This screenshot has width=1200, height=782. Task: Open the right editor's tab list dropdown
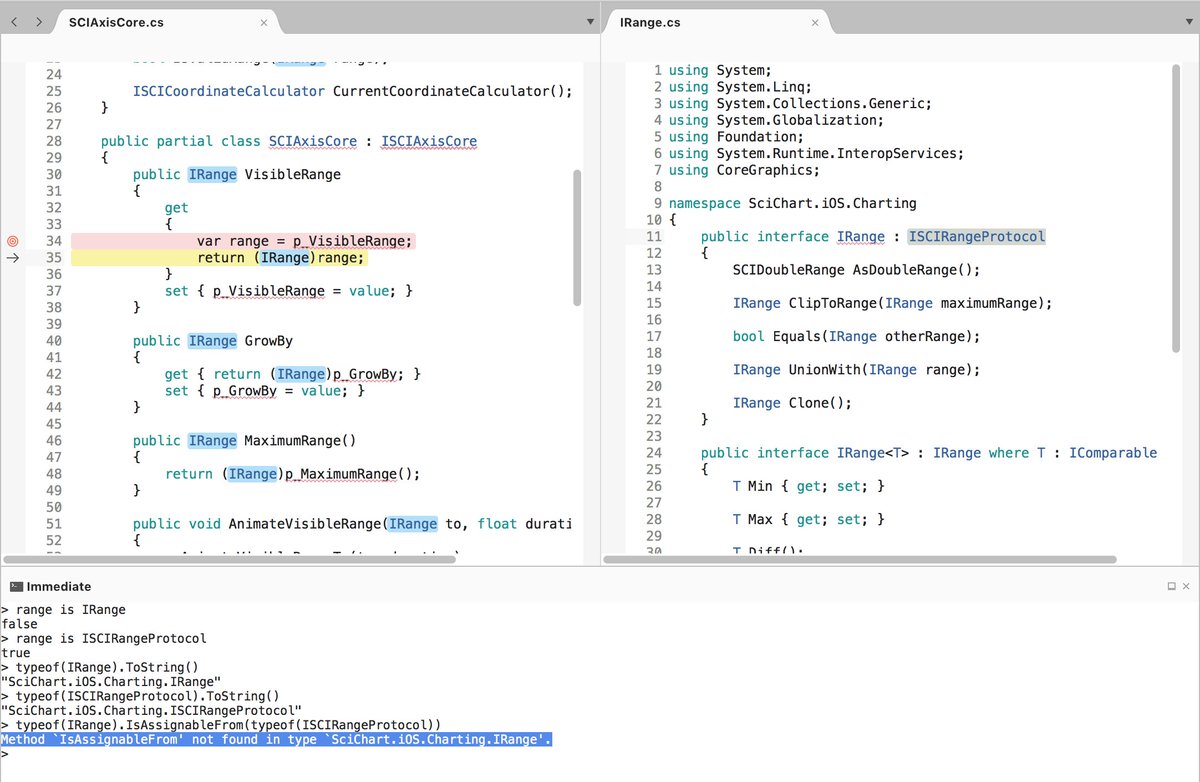(x=1188, y=19)
